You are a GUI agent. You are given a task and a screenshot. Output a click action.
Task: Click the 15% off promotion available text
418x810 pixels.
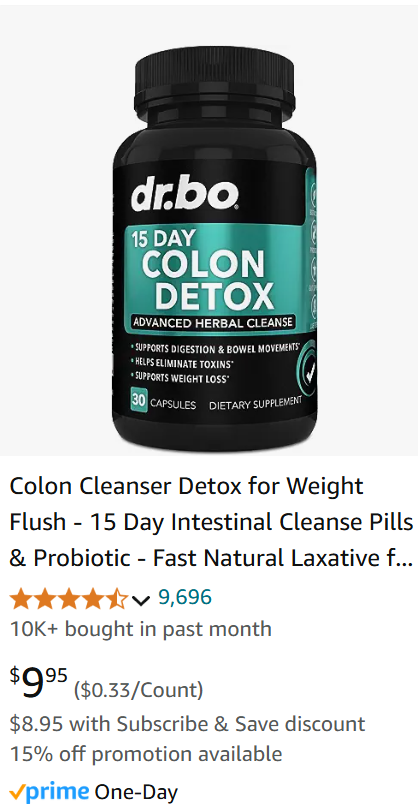[x=146, y=754]
